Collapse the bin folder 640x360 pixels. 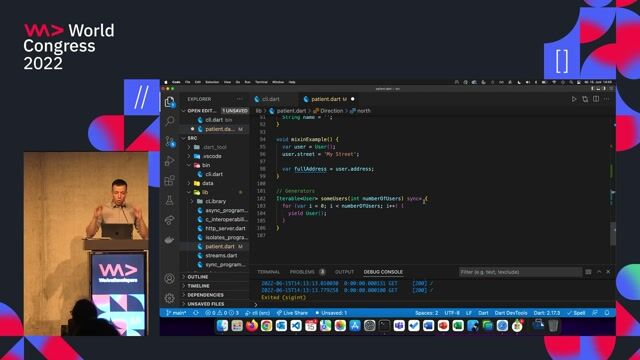[206, 165]
